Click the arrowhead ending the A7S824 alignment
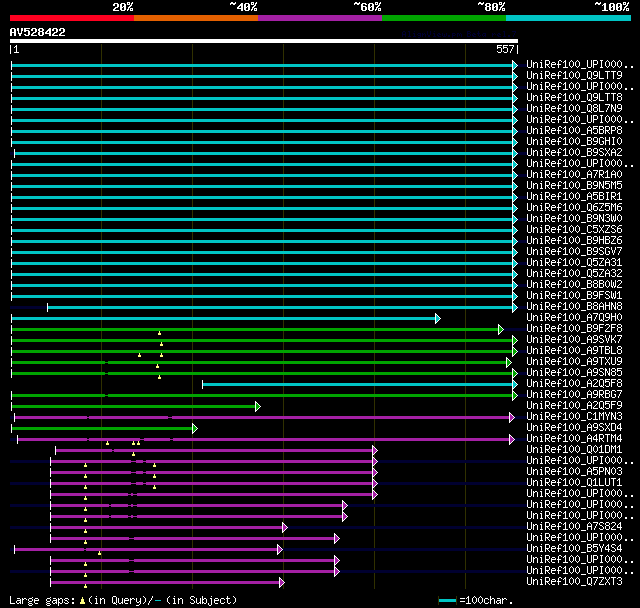 284,528
